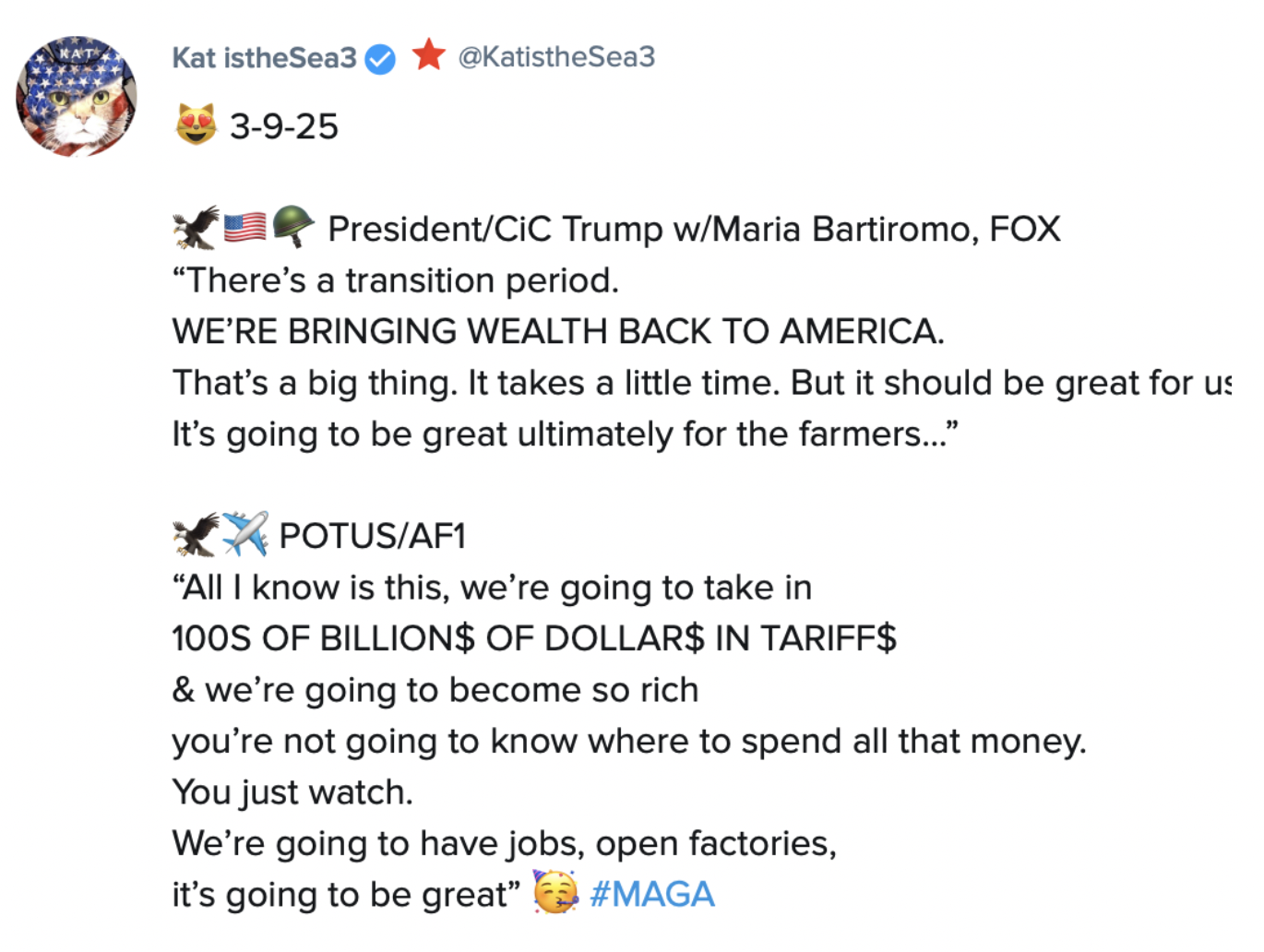Select the 100S OF BILLION$ tariff line

click(534, 638)
